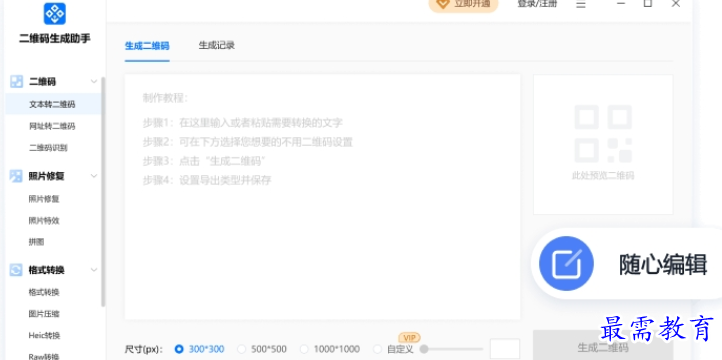Click the sidebar vertical scrollbar
Image resolution: width=722 pixels, height=360 pixels.
tap(103, 192)
